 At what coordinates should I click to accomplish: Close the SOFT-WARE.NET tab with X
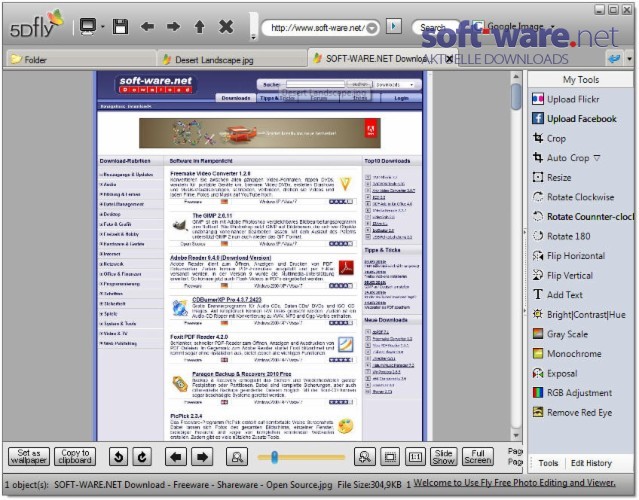(450, 59)
